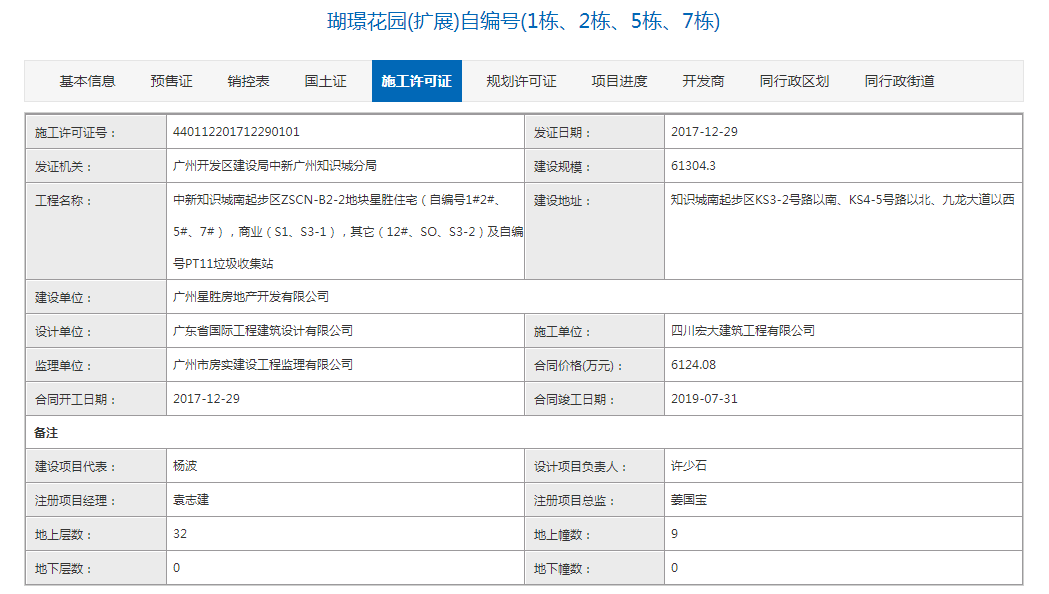Go to the 国土证 tab
This screenshot has height=594, width=1049.
pos(325,81)
